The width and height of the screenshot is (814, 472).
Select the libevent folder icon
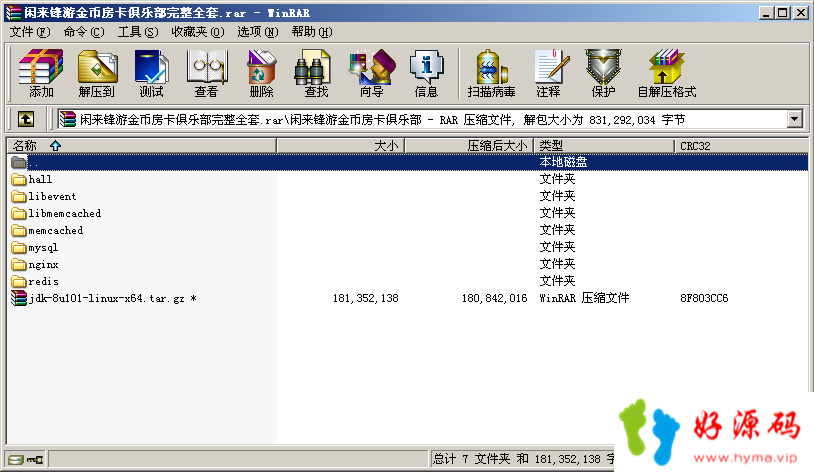(19, 197)
